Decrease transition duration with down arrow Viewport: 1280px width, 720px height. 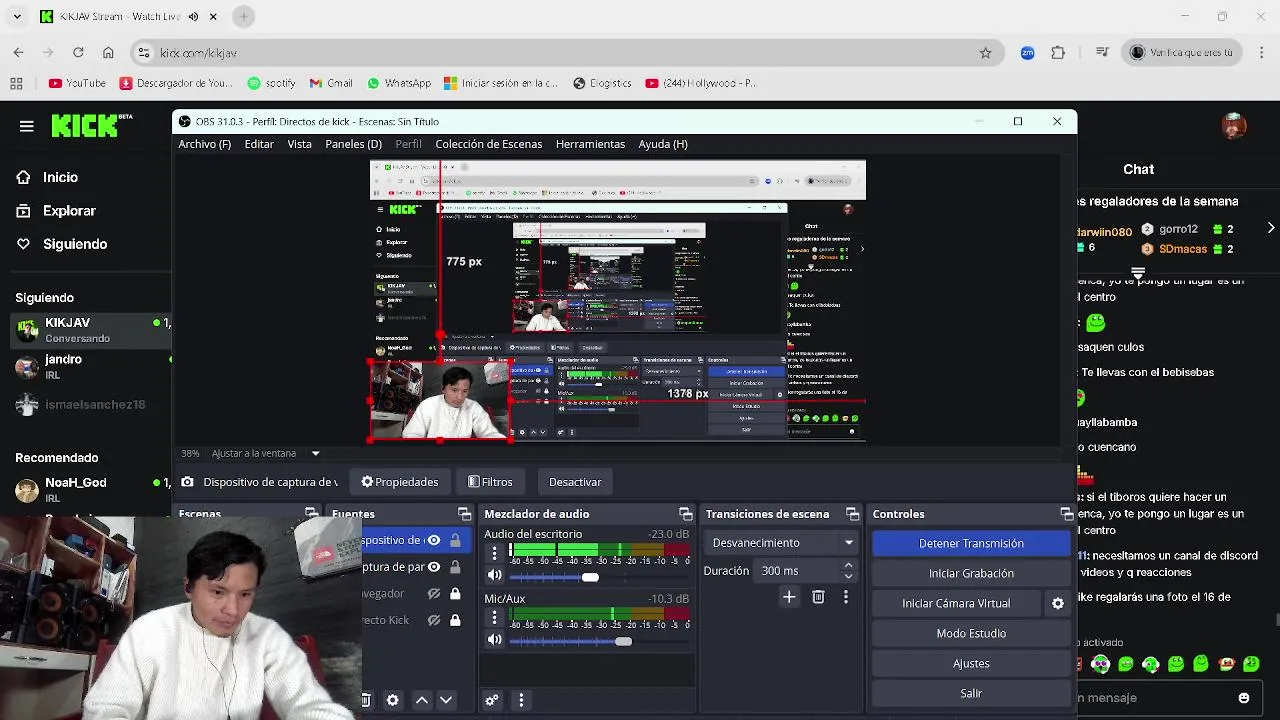(x=849, y=576)
